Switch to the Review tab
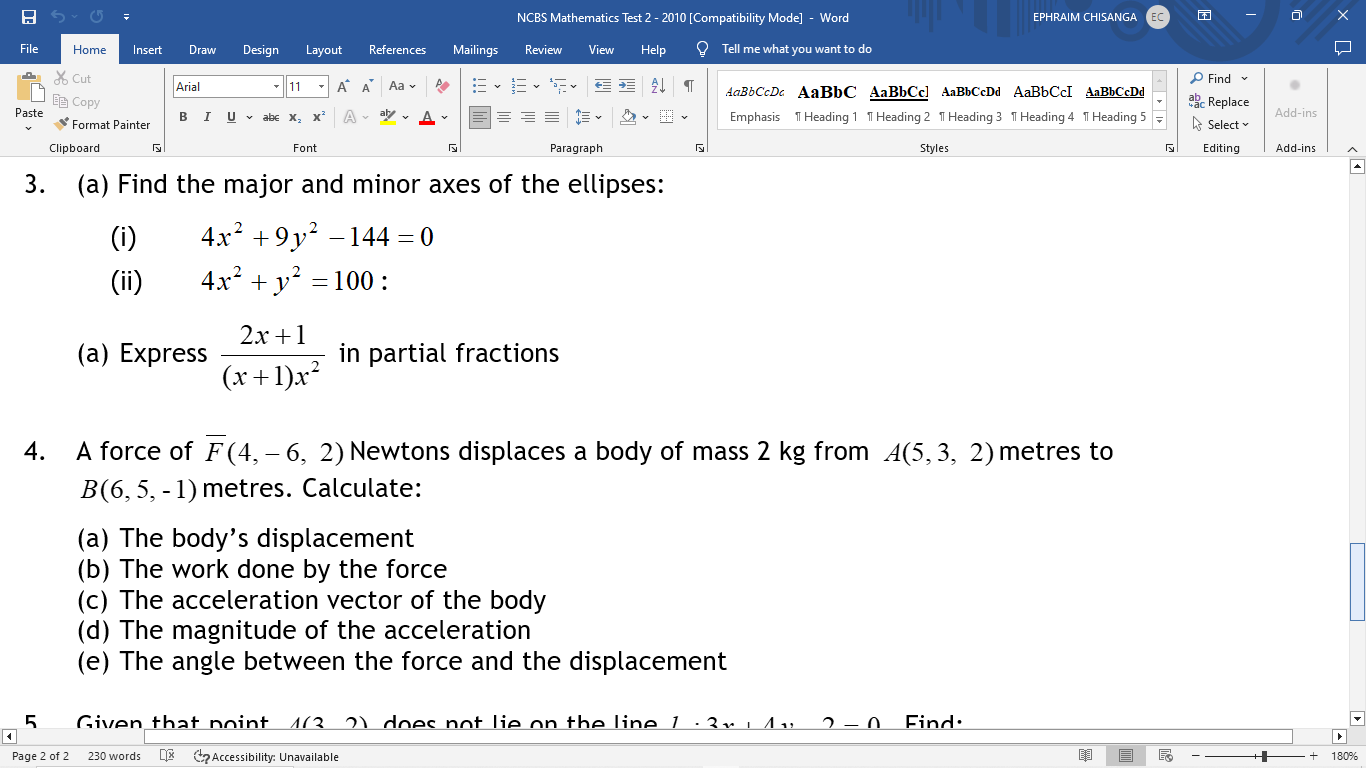Viewport: 1366px width, 768px height. tap(543, 49)
